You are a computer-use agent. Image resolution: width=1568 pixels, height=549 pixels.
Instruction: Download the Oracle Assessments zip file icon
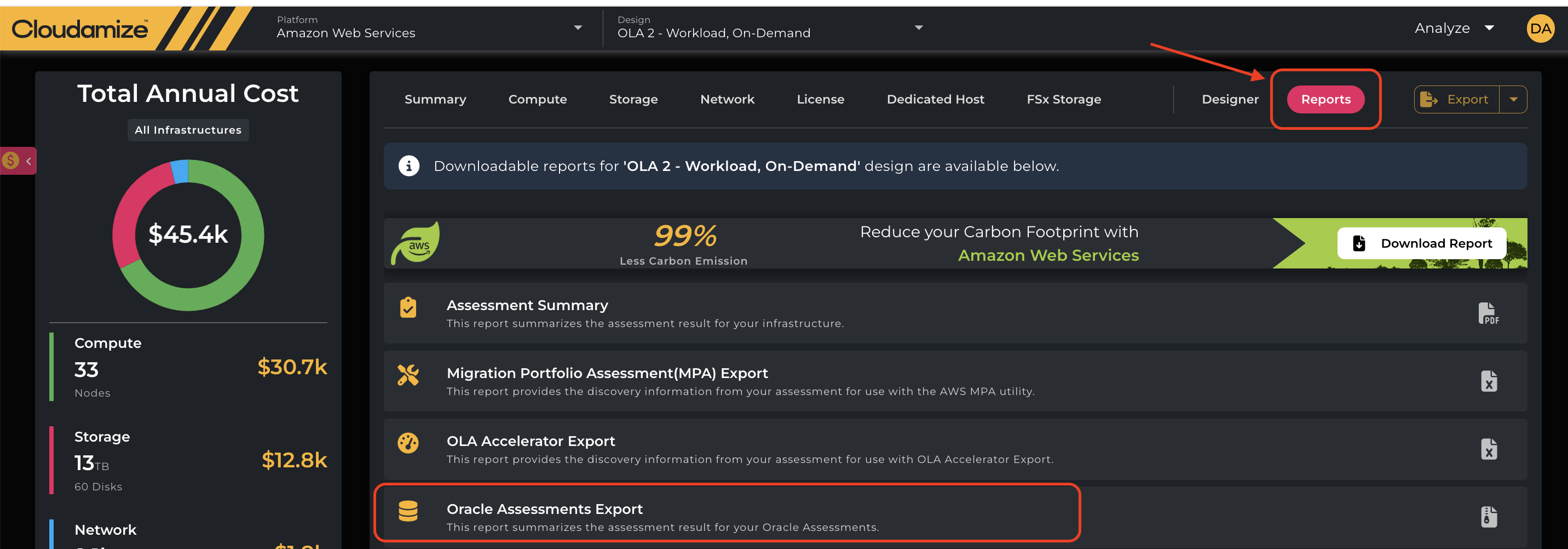click(1488, 517)
